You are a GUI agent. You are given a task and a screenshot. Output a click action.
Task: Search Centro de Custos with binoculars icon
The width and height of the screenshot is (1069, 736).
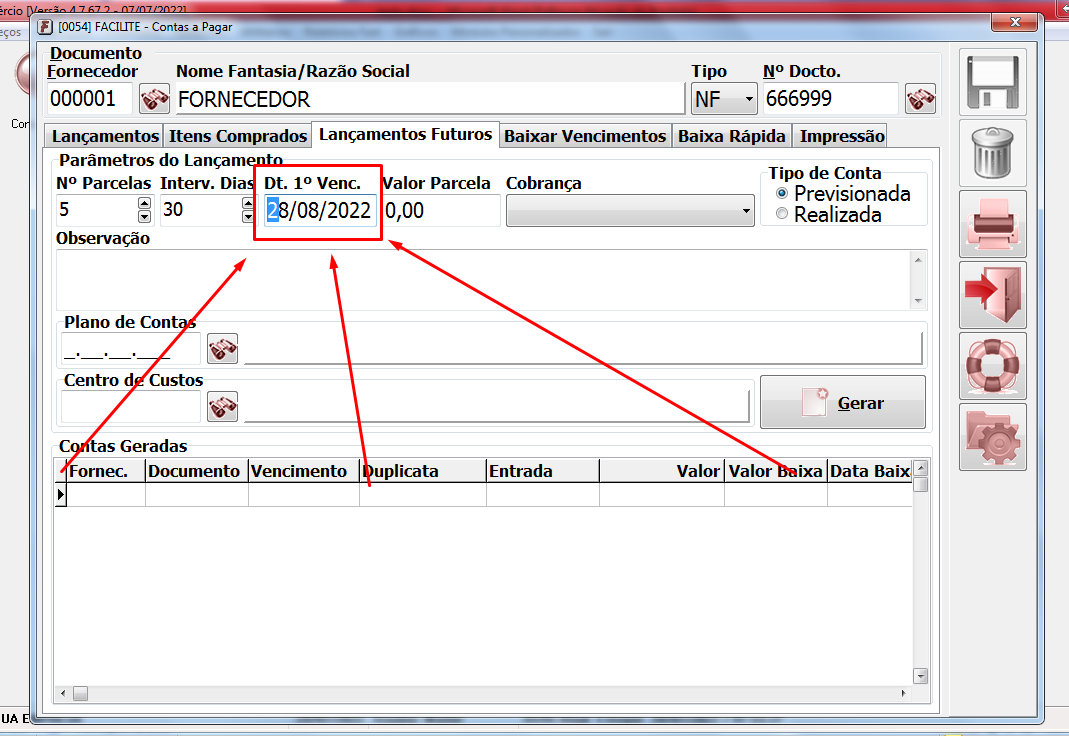[x=222, y=406]
